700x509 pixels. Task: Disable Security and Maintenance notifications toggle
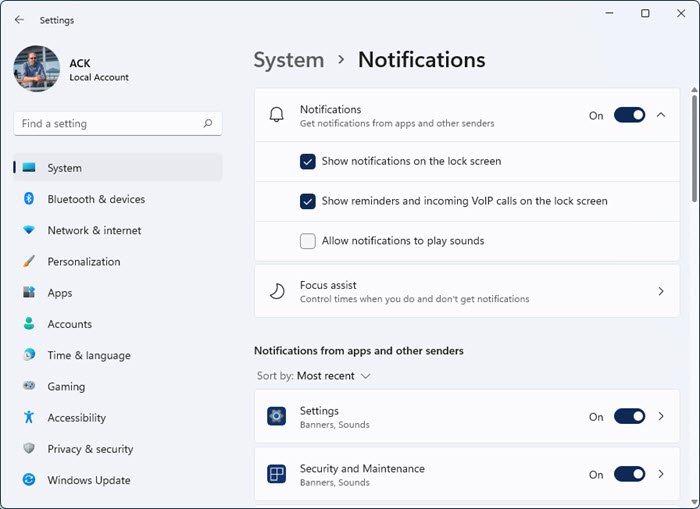pyautogui.click(x=629, y=474)
